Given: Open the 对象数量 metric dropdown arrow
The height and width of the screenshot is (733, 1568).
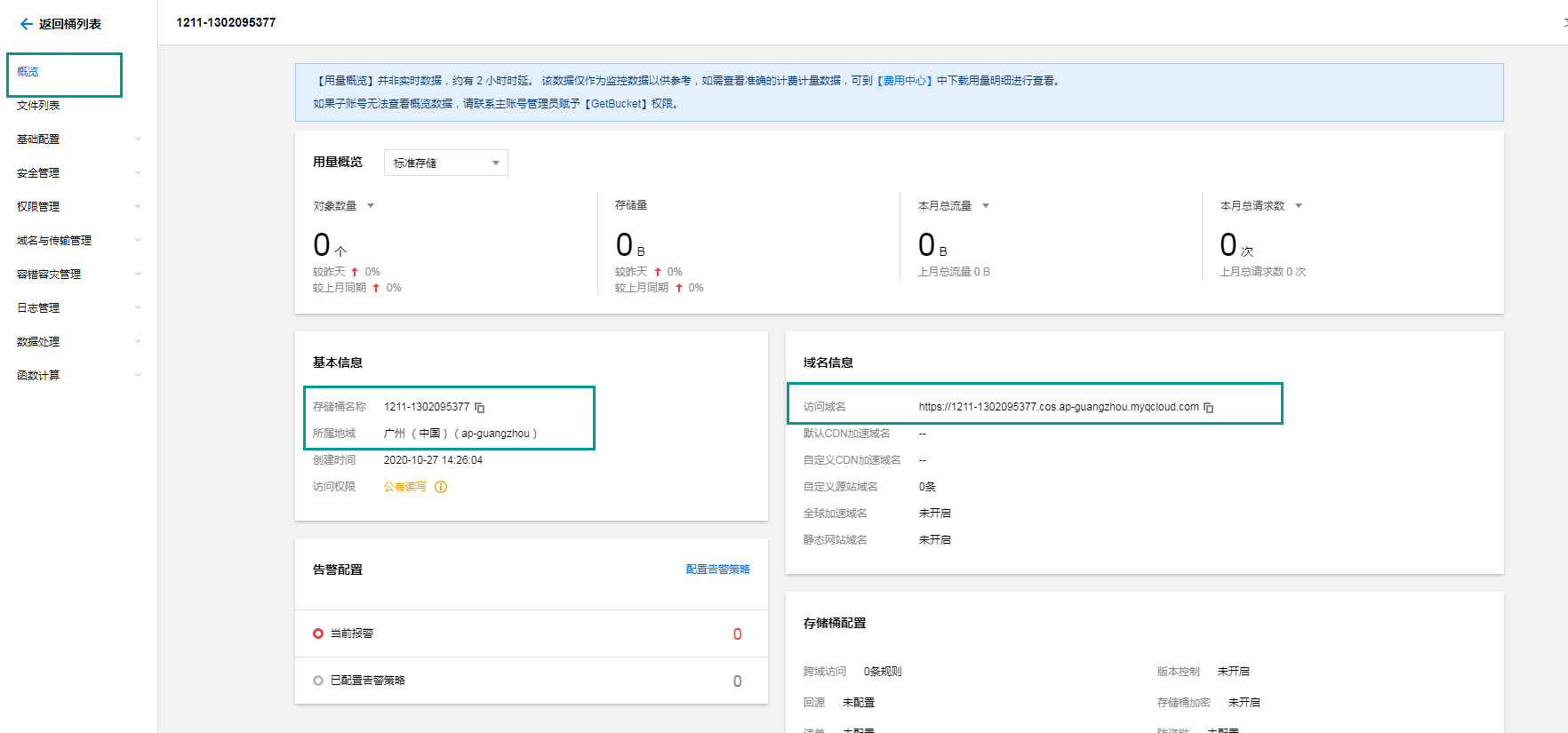Looking at the screenshot, I should coord(371,206).
